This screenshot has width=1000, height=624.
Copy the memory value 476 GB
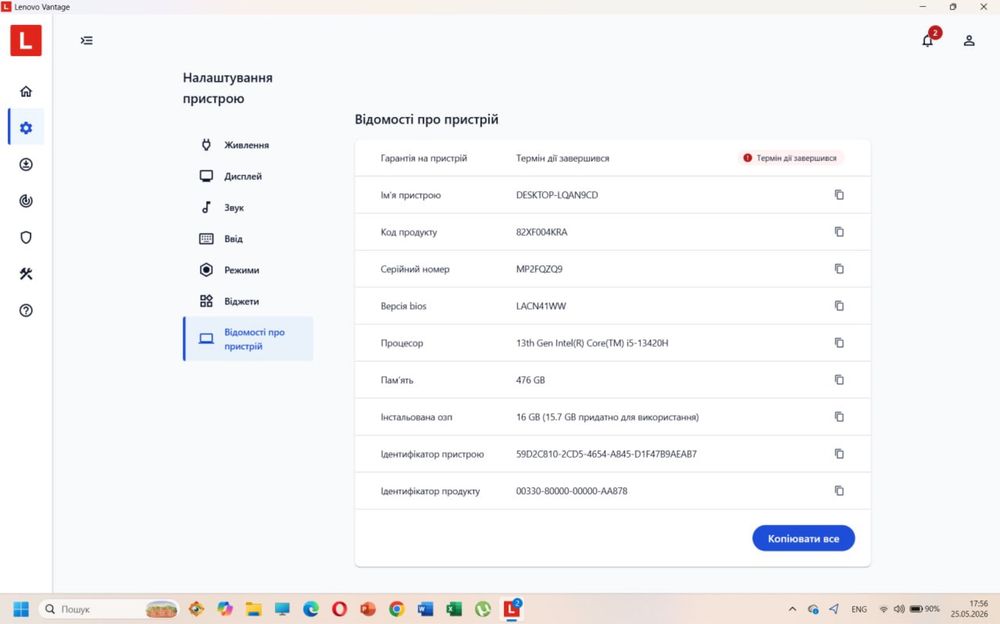(839, 380)
